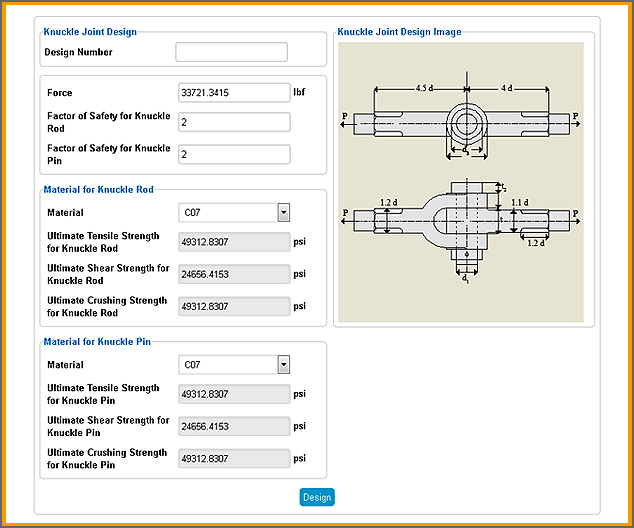Image resolution: width=634 pixels, height=528 pixels.
Task: Click Ultimate Tensile Strength for Knuckle Pin field
Action: [x=234, y=394]
